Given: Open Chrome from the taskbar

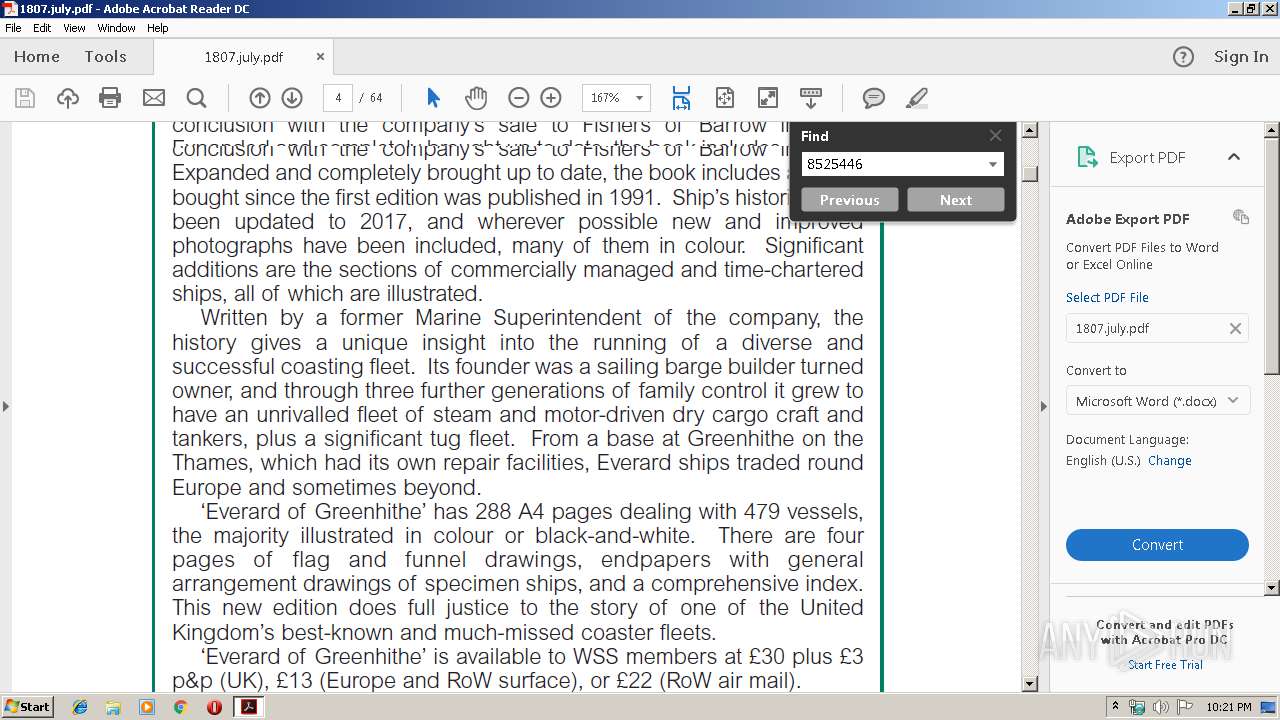Looking at the screenshot, I should [x=180, y=707].
